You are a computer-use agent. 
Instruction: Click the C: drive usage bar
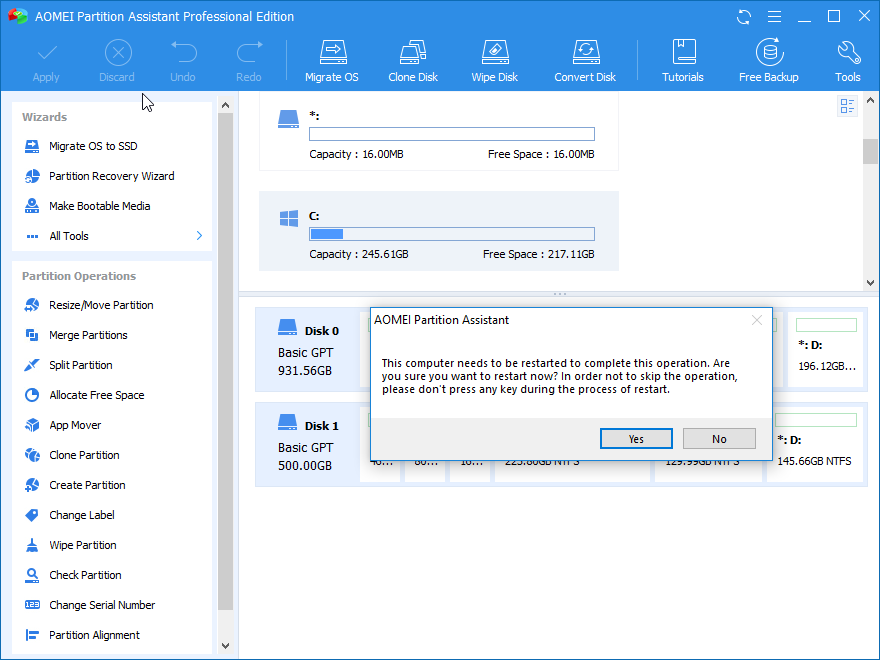(451, 234)
